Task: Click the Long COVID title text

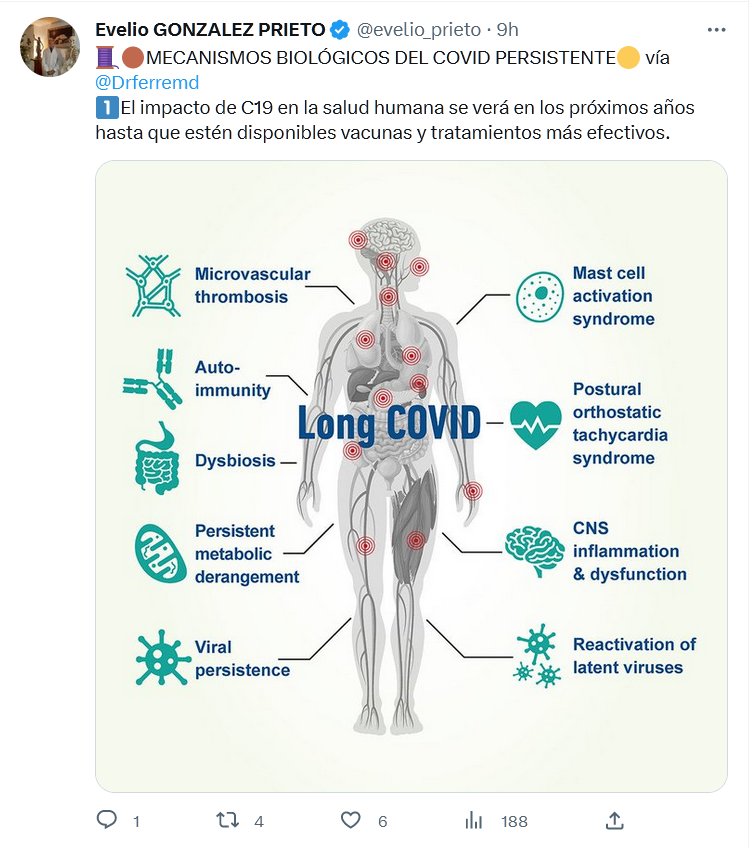Action: click(390, 424)
